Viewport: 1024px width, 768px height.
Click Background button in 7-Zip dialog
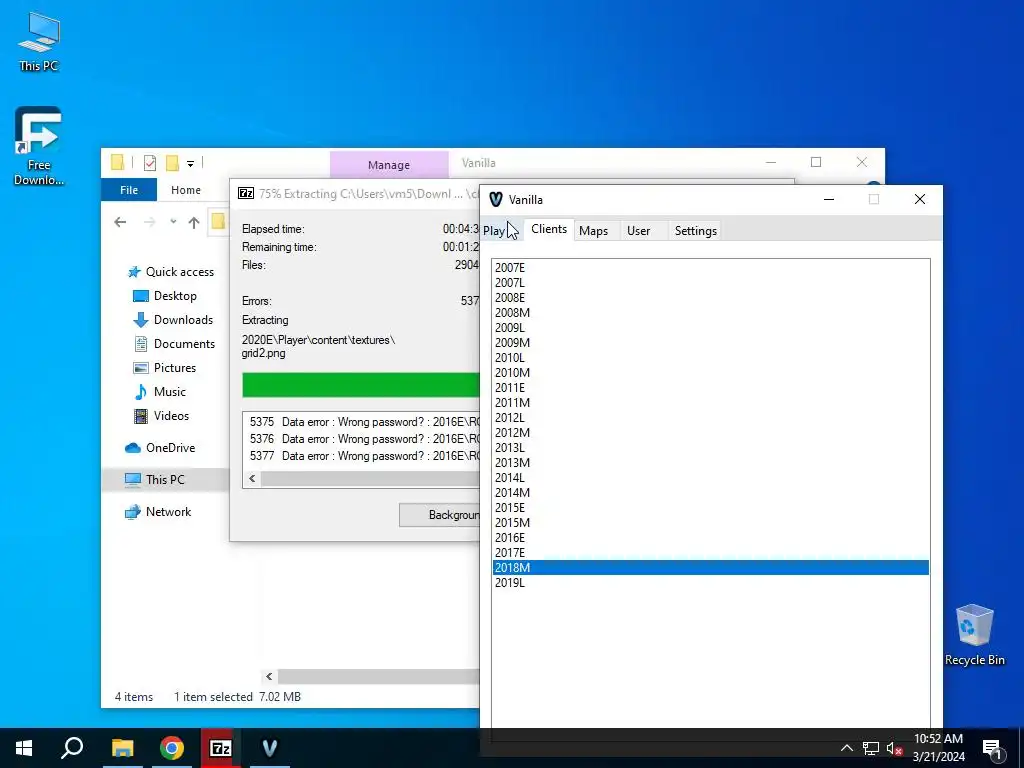point(440,515)
